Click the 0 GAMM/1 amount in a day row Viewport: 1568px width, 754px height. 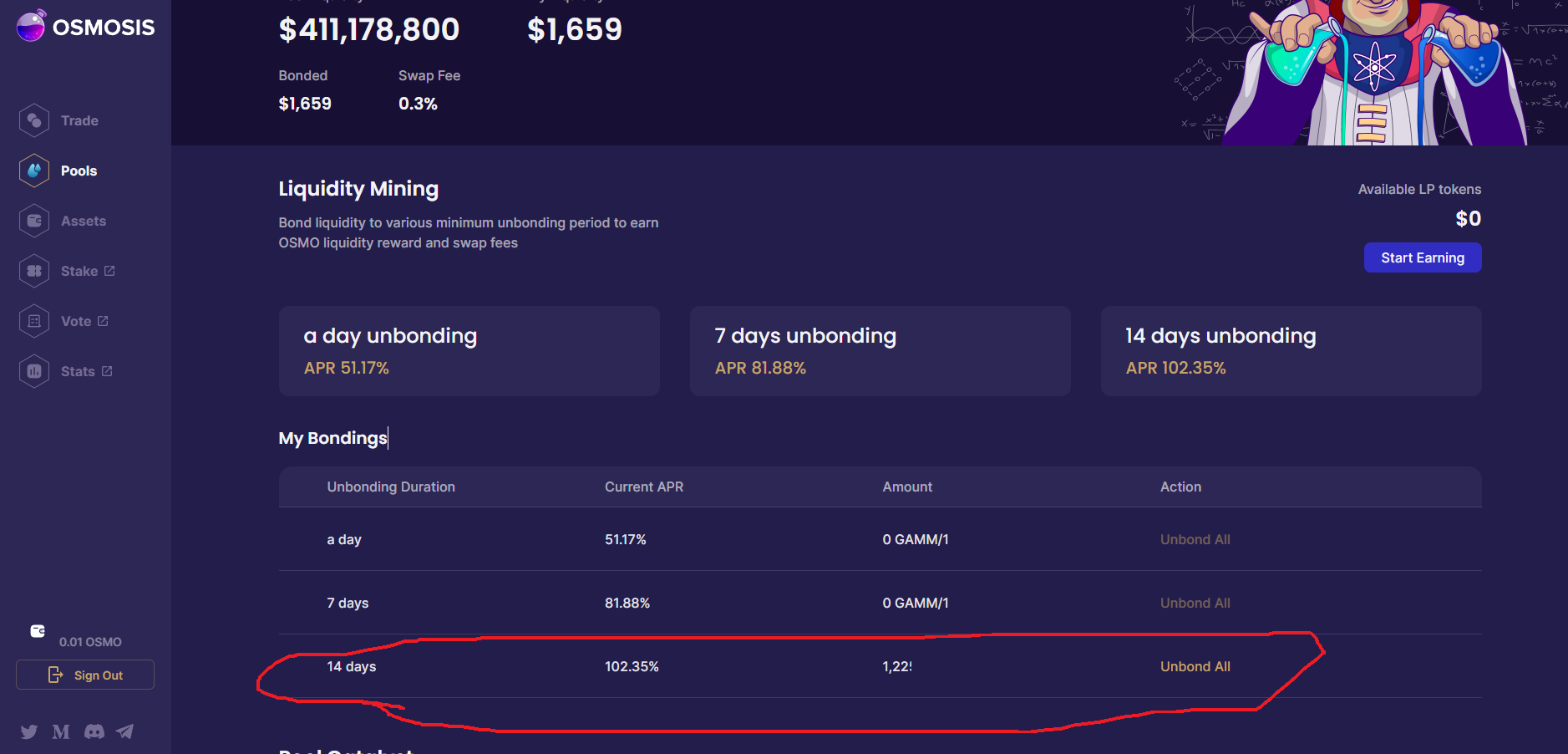[916, 539]
